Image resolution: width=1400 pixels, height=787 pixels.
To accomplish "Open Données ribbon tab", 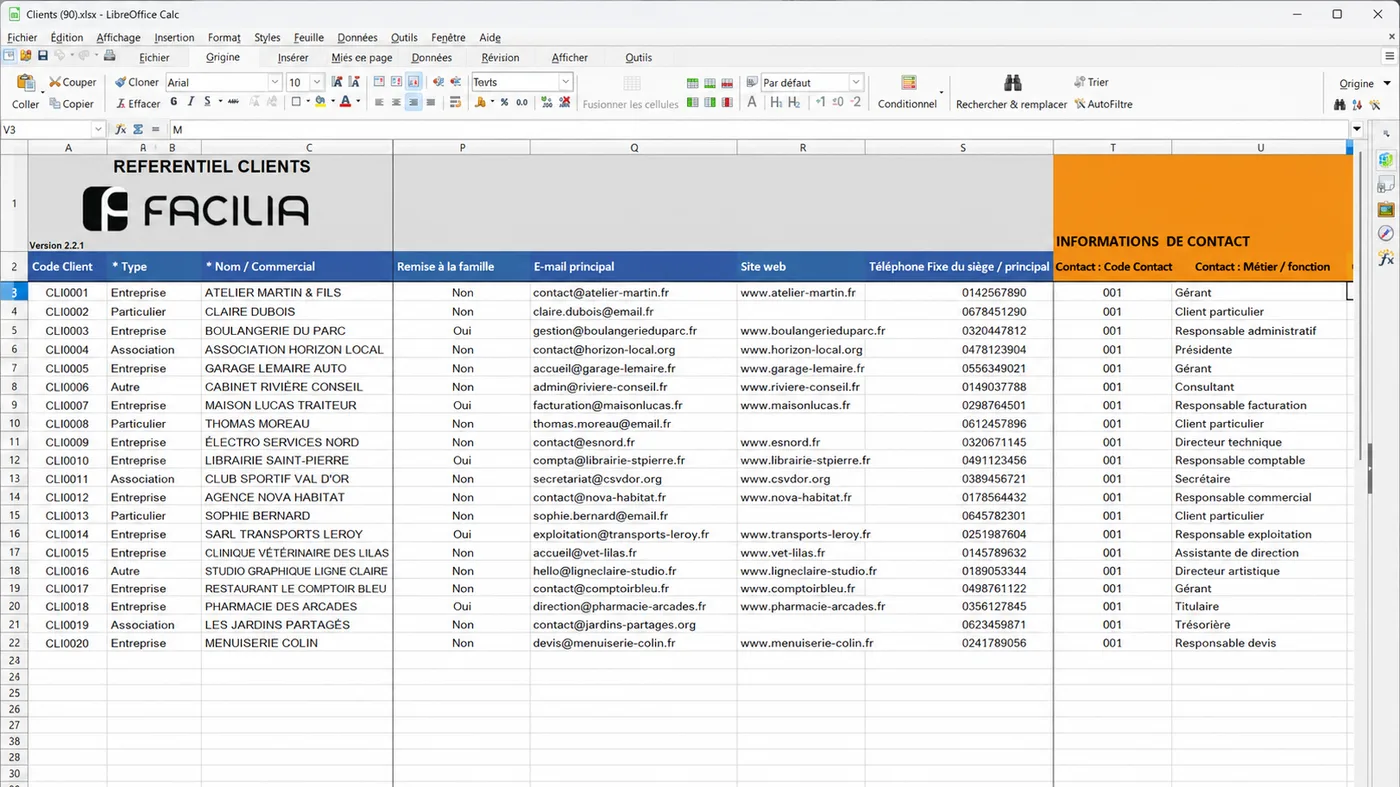I will (x=432, y=57).
